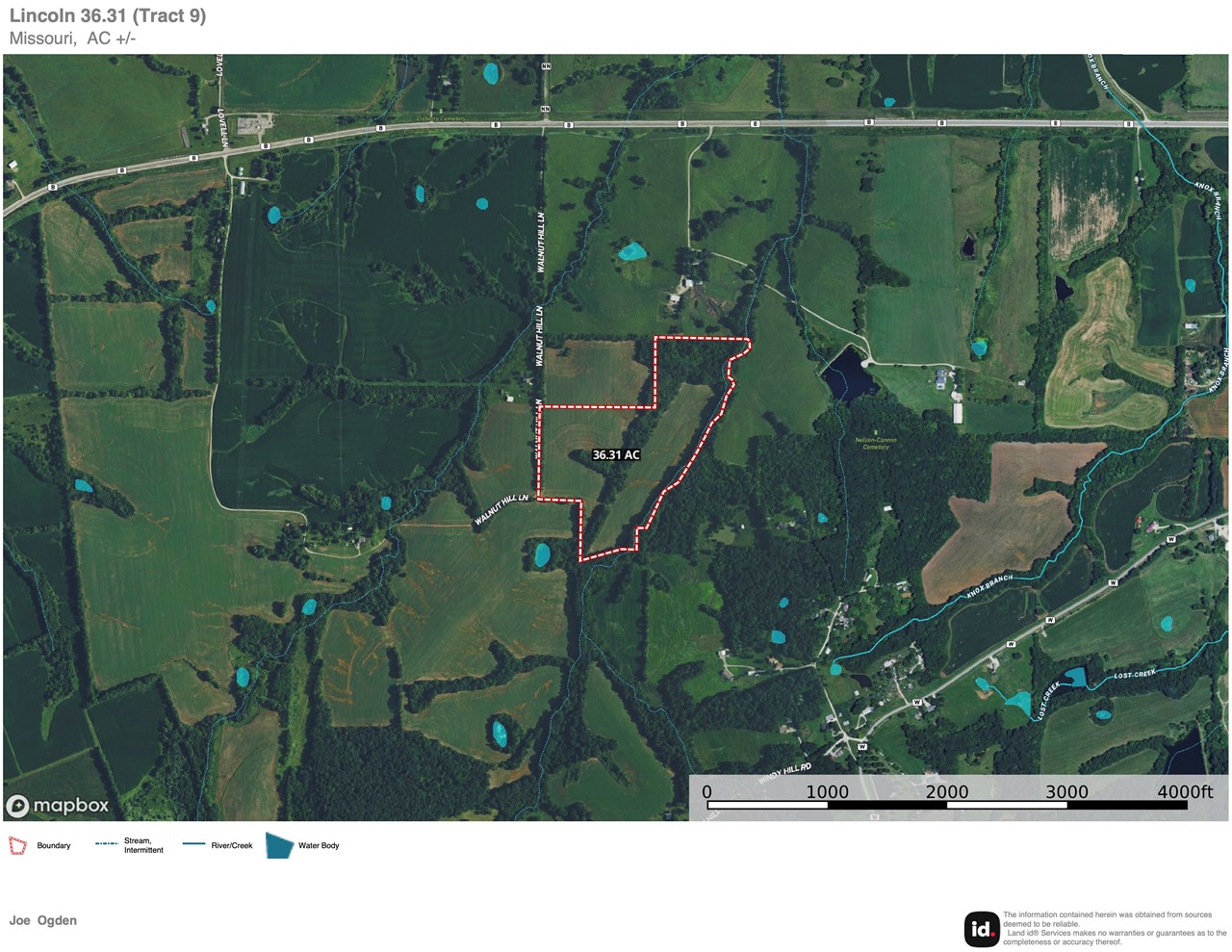This screenshot has height=952, width=1232.
Task: Click the red Boundary legend icon
Action: tap(17, 846)
